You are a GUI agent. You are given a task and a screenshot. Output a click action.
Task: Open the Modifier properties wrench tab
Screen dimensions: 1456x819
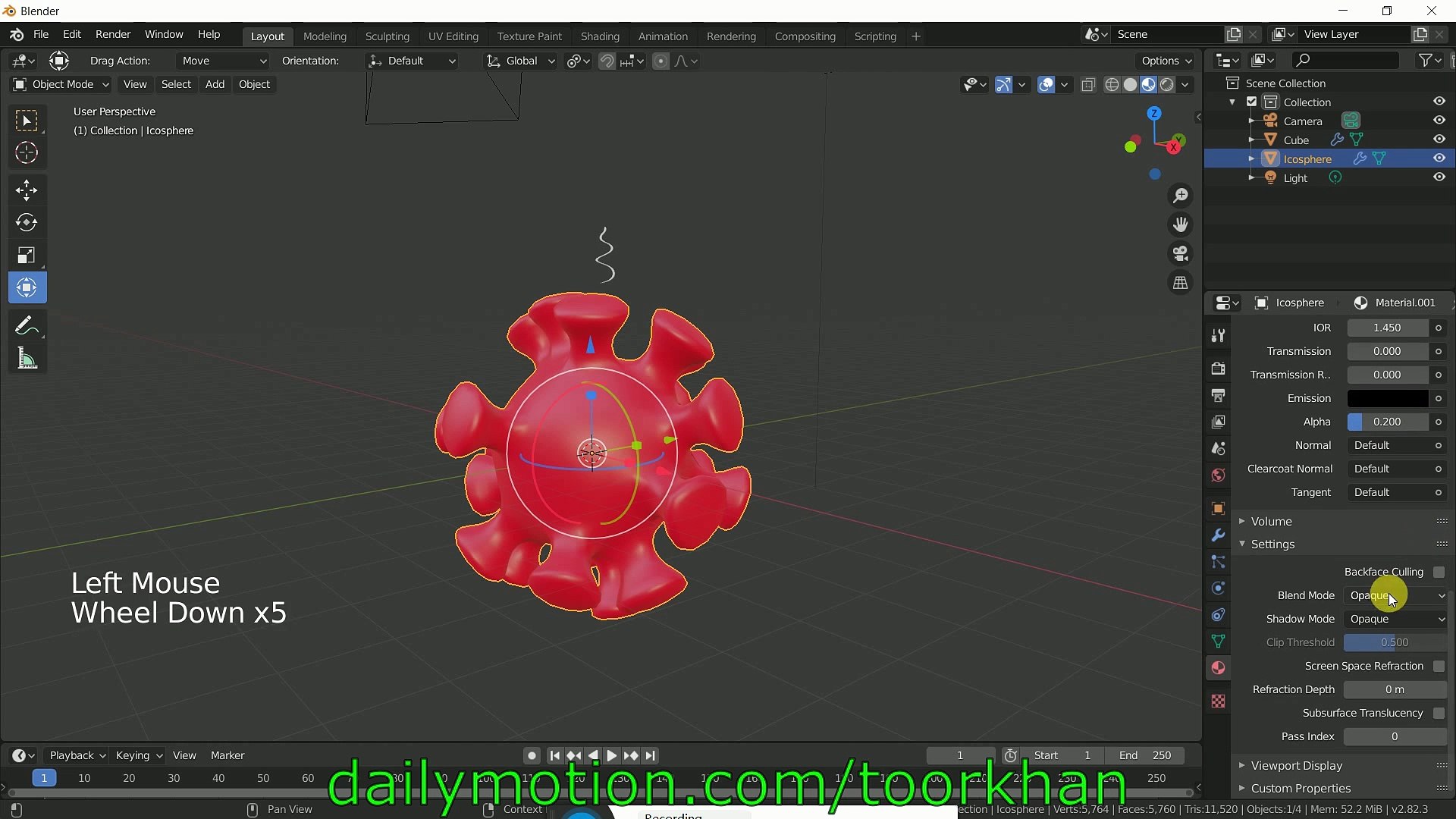(x=1218, y=535)
